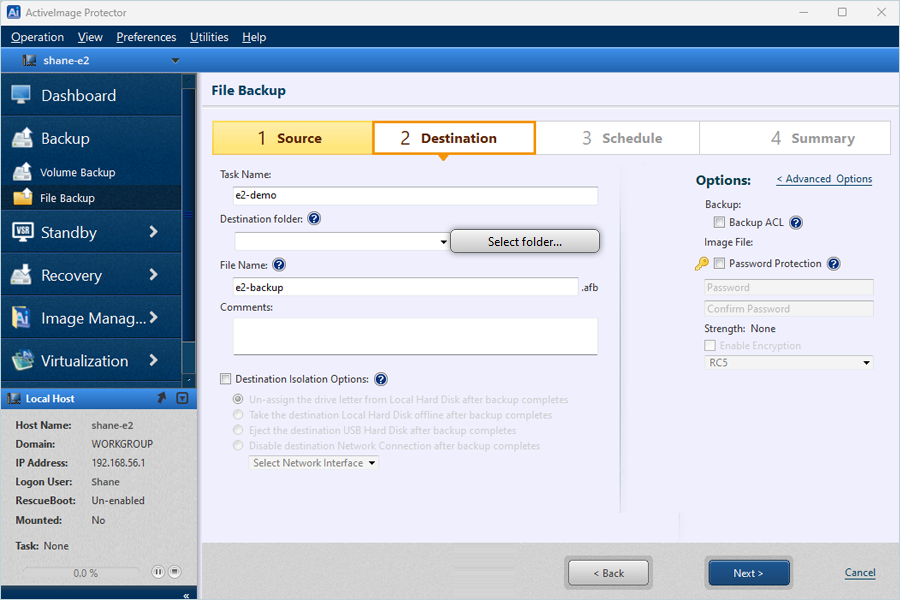This screenshot has width=900, height=600.
Task: Click the Recovery section icon
Action: 21,274
